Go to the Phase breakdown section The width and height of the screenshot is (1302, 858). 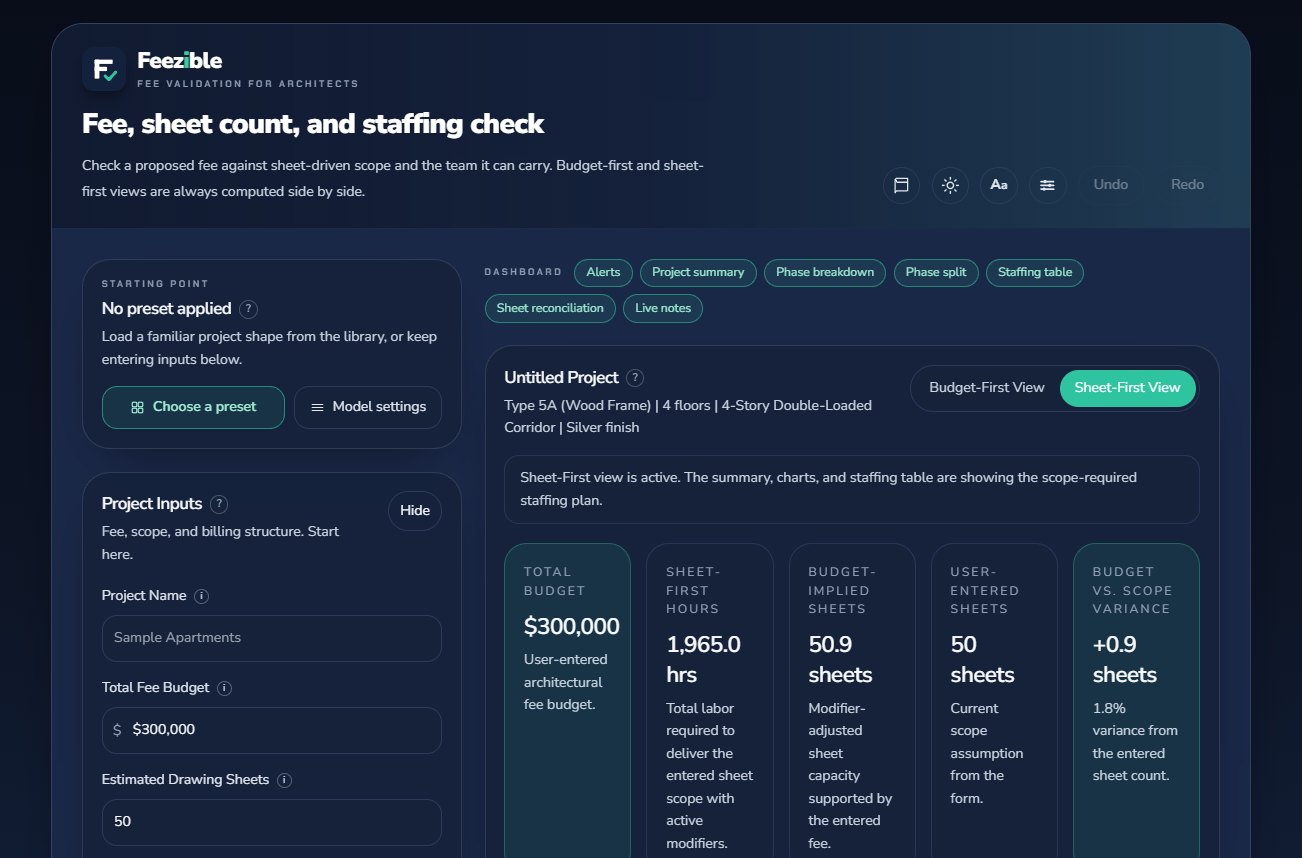pos(825,272)
